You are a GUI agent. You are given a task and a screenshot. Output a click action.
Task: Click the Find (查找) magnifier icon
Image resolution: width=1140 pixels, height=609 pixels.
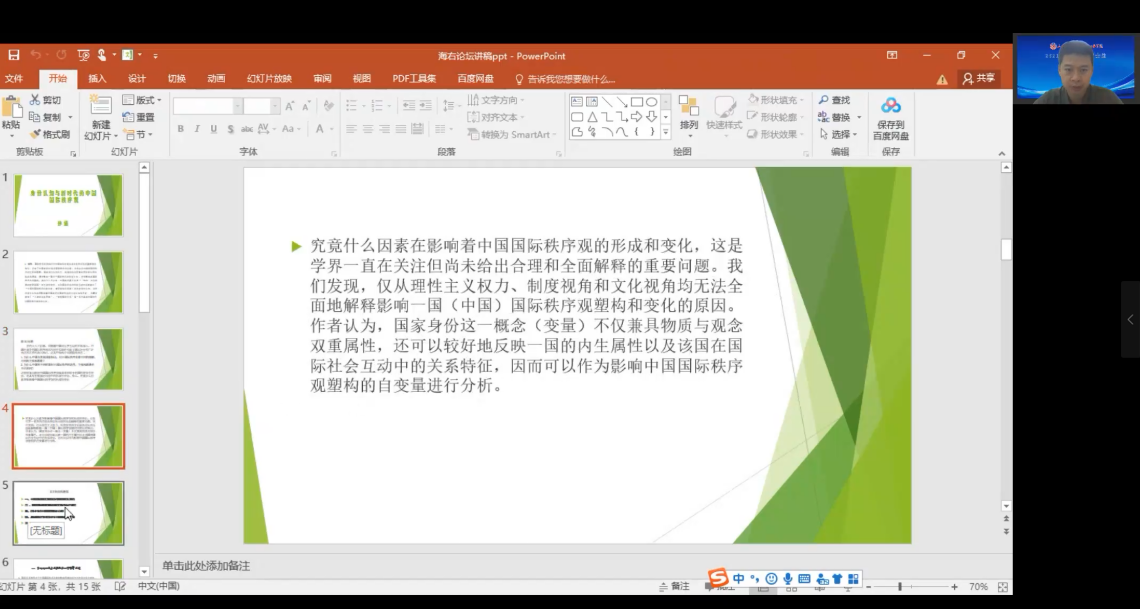[x=824, y=100]
